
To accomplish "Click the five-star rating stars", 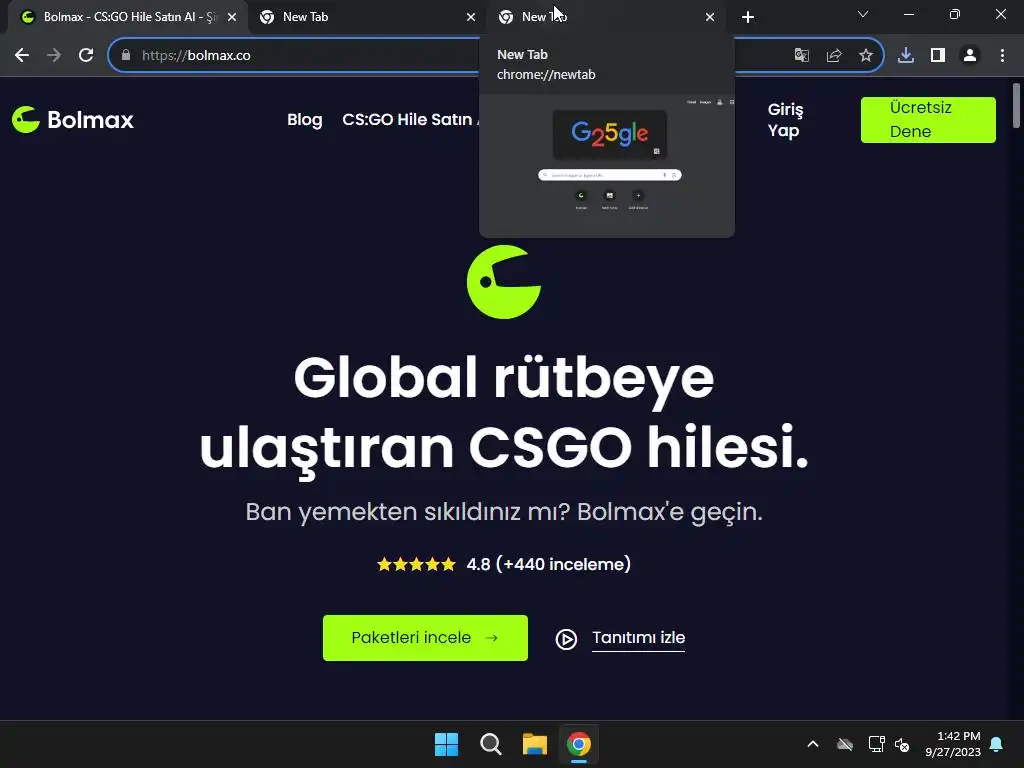I will tap(416, 564).
